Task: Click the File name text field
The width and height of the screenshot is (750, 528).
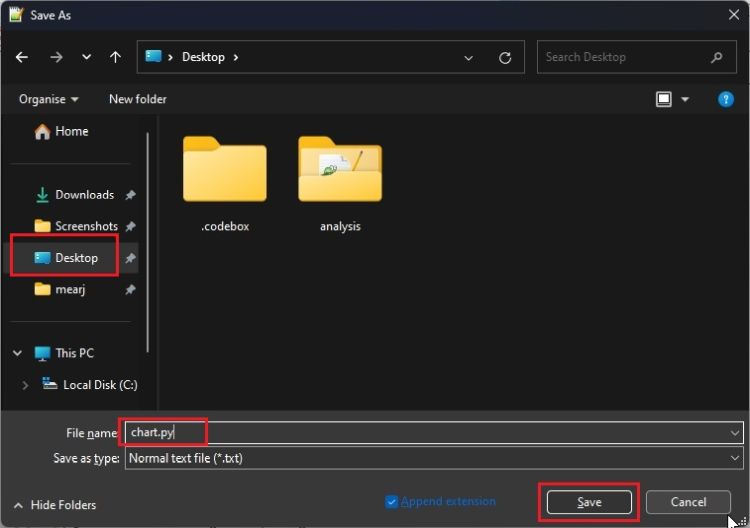Action: point(426,433)
